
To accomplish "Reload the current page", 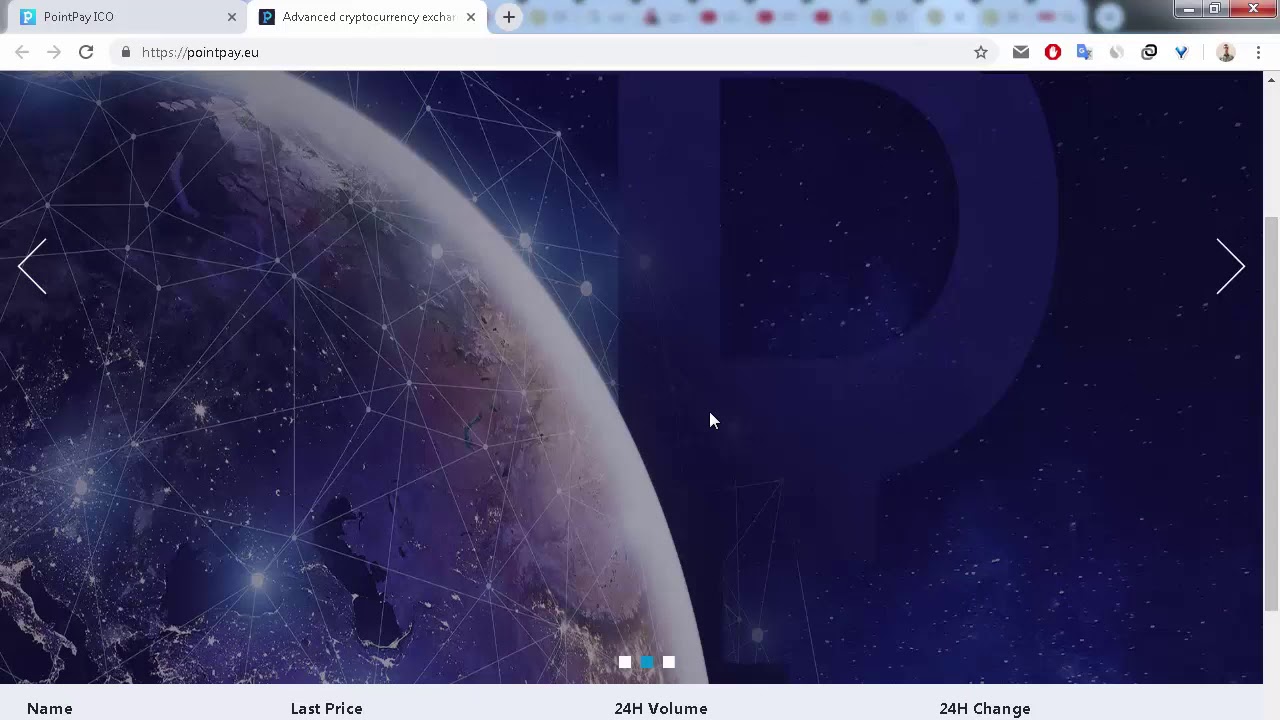I will (x=86, y=52).
